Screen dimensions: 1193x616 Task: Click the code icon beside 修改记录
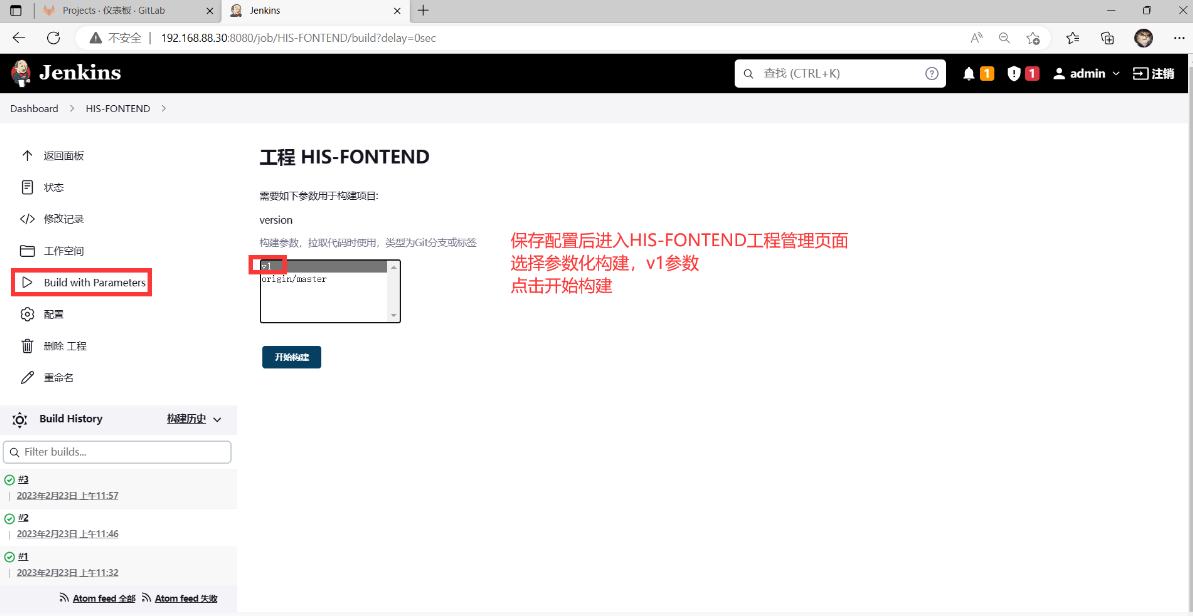(27, 219)
